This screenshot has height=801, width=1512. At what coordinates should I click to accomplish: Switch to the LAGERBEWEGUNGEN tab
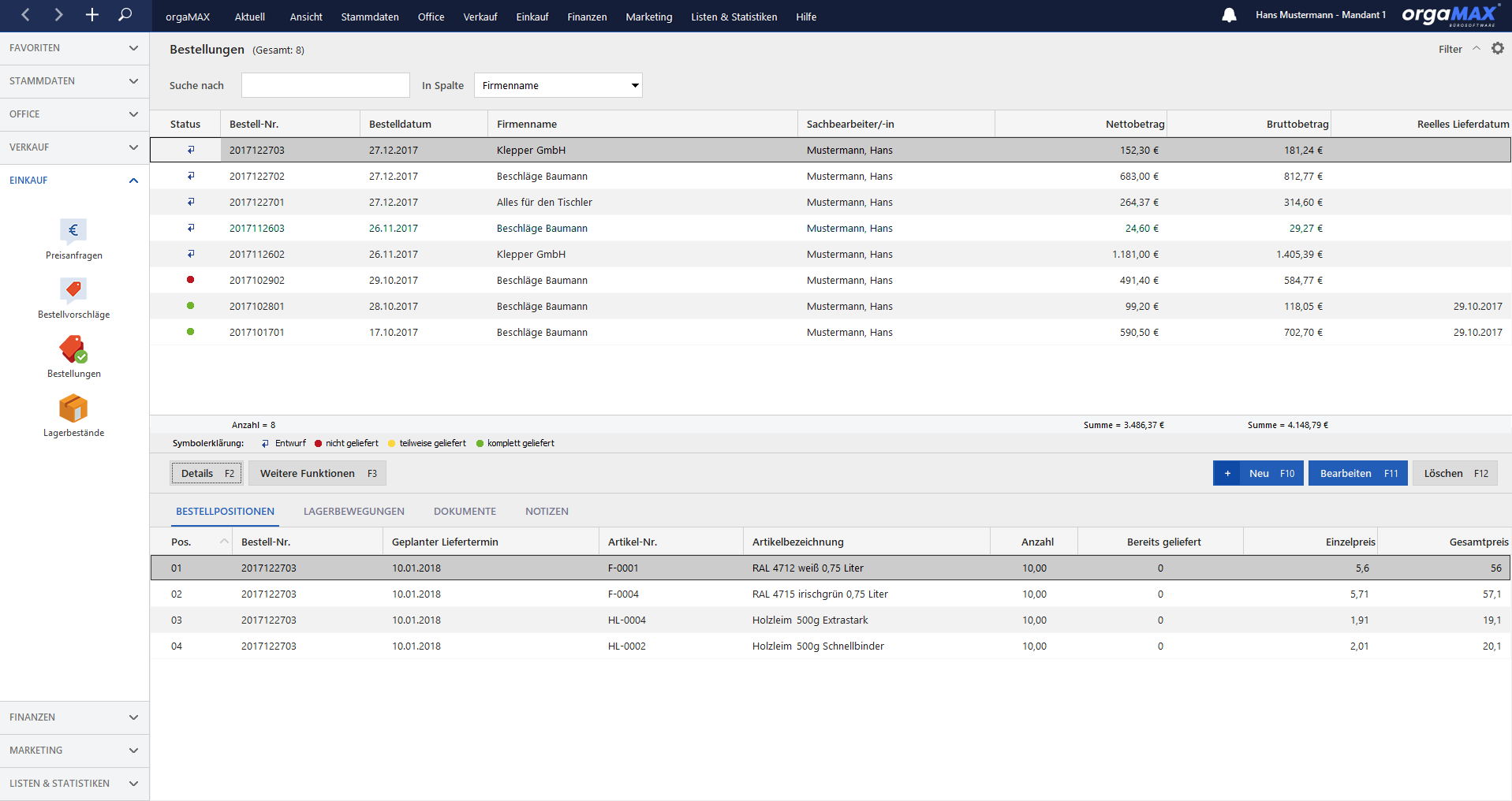(x=354, y=512)
